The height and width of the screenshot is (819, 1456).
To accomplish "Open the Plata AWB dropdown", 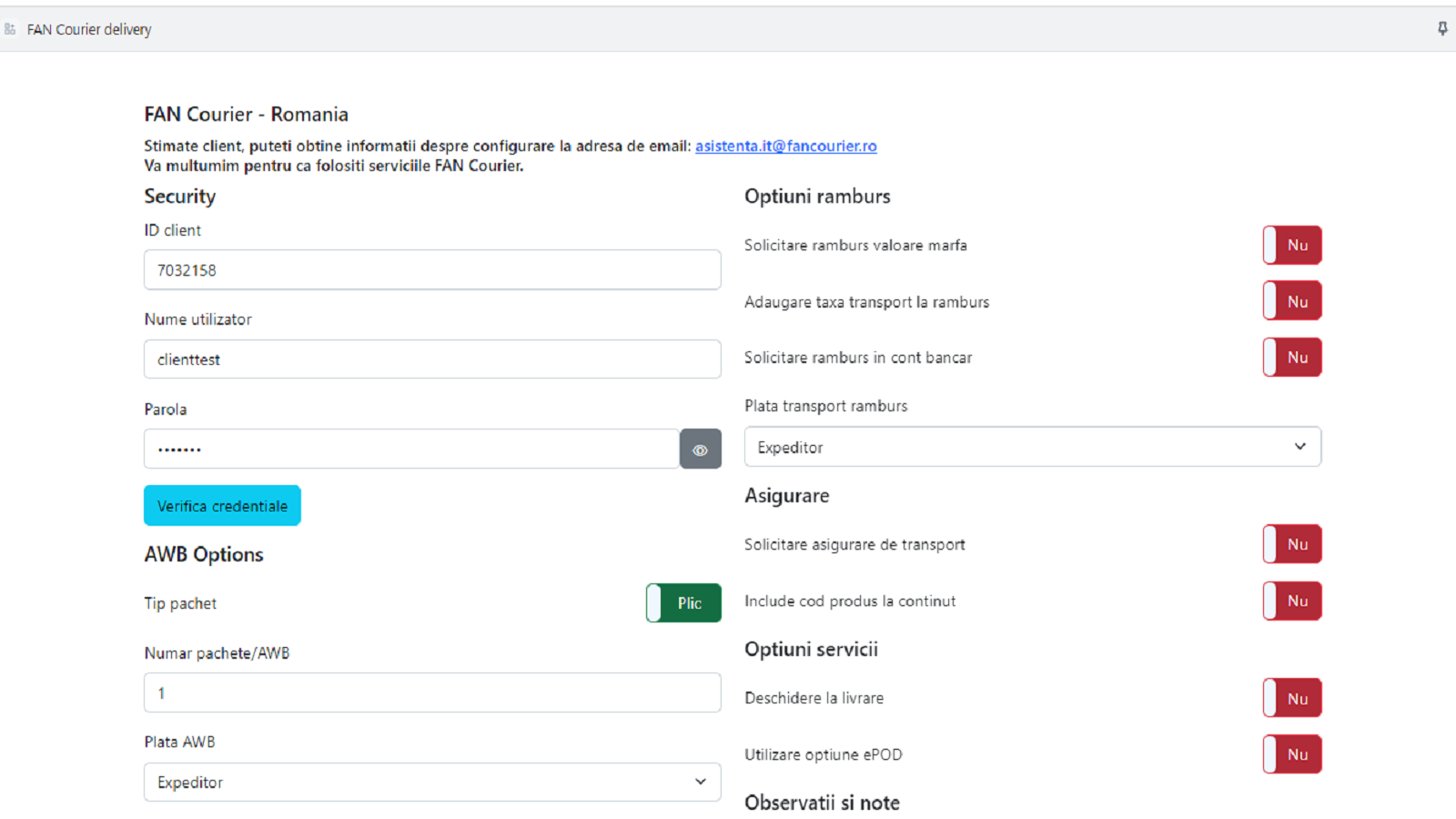I will tap(432, 782).
